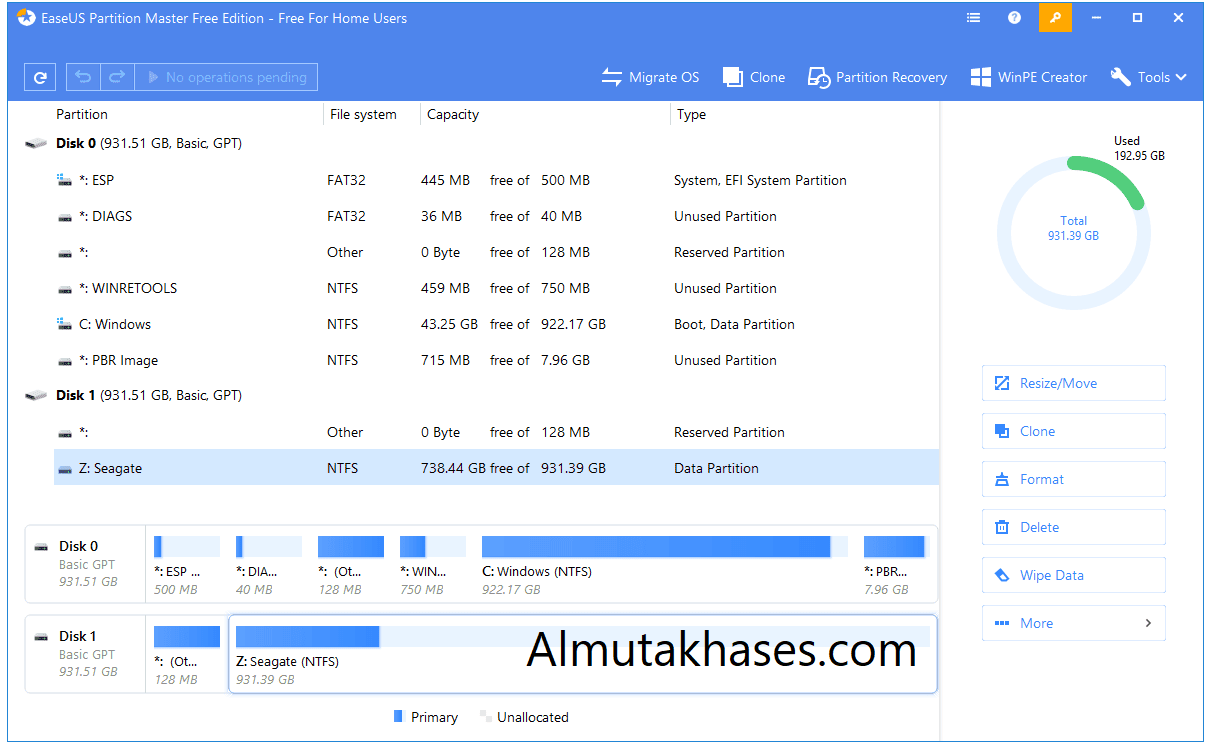Click the Format button
The image size is (1211, 747).
pos(1073,479)
